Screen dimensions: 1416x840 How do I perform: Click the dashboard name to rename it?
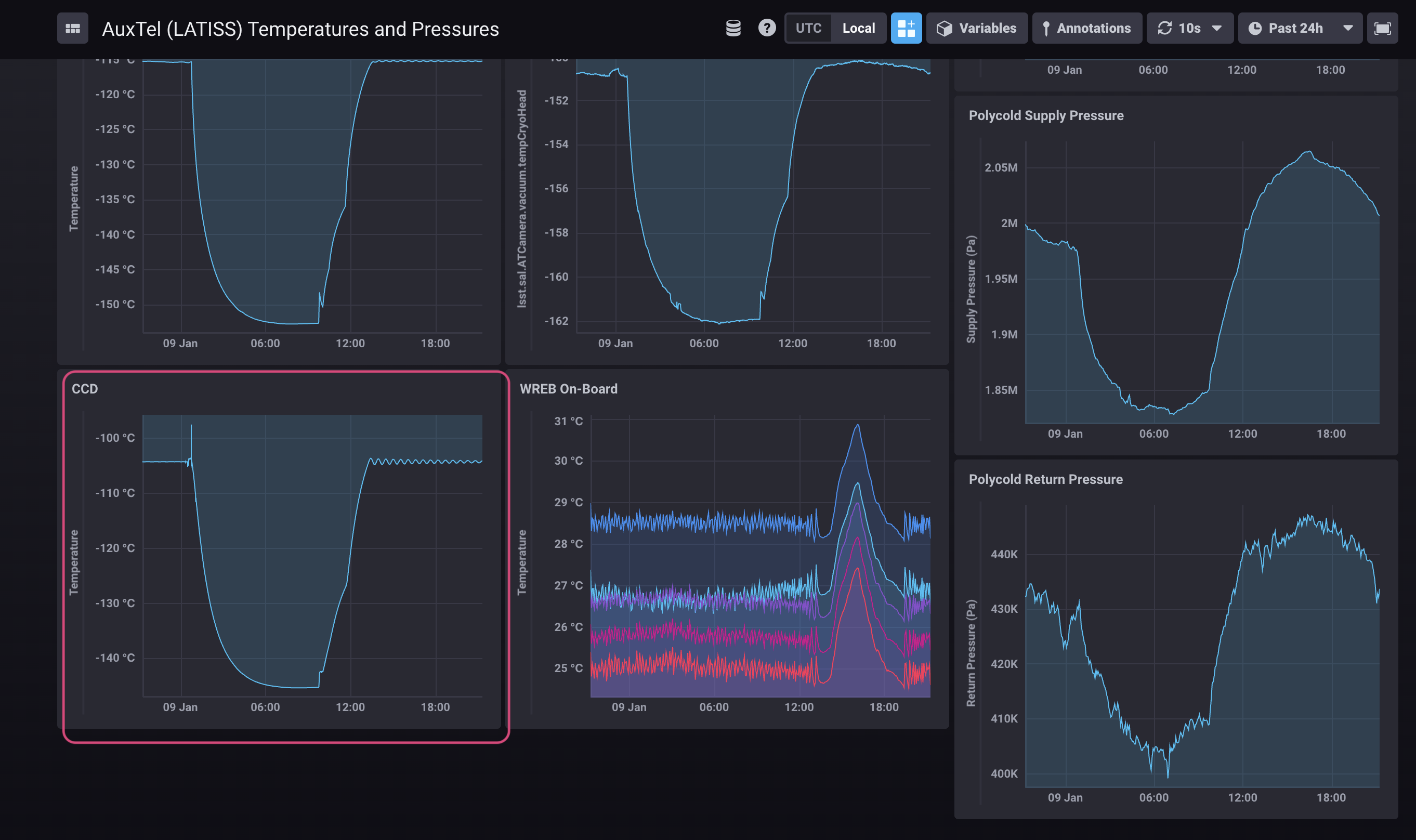tap(300, 29)
